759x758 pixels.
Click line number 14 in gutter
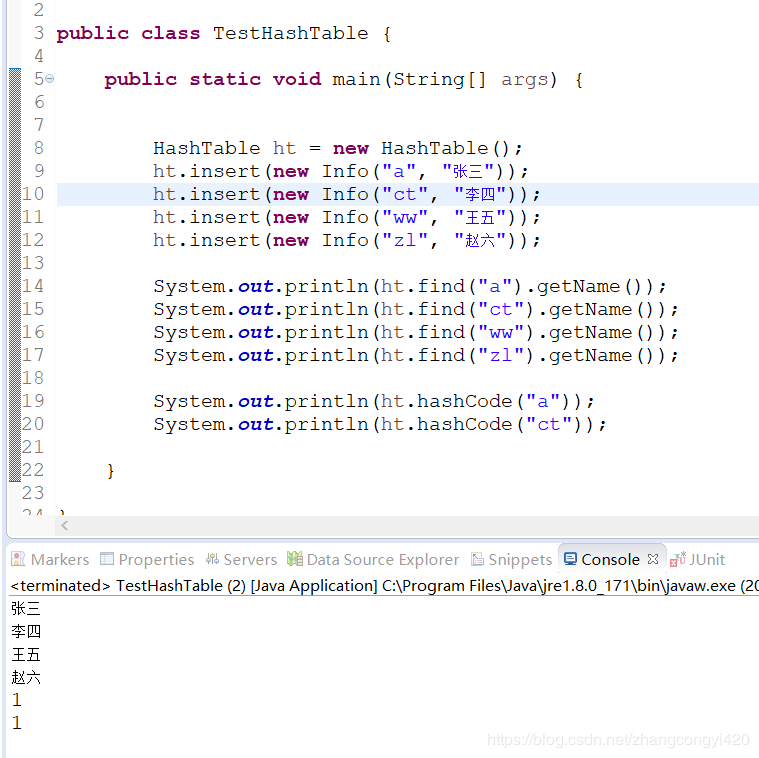pos(33,286)
